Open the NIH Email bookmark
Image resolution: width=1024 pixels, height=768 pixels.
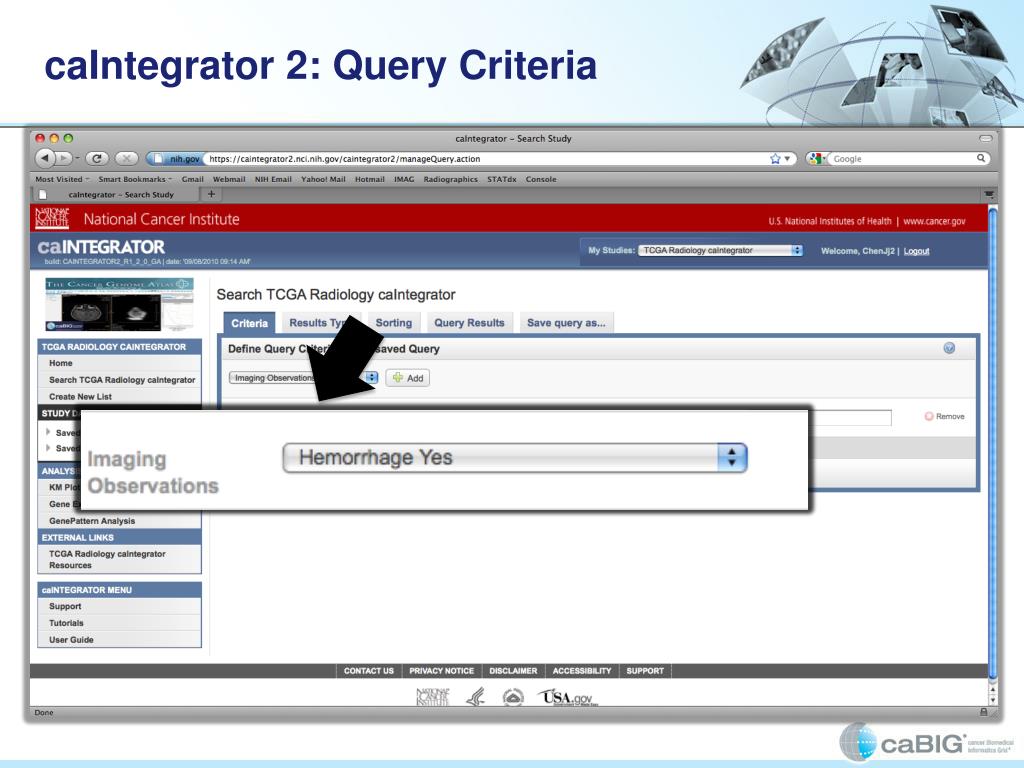pos(273,179)
